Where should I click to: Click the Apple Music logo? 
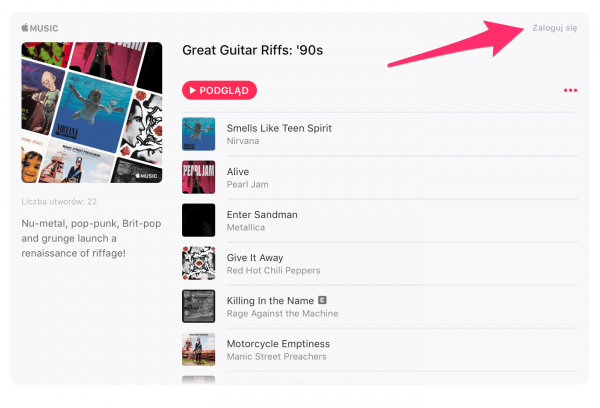40,28
